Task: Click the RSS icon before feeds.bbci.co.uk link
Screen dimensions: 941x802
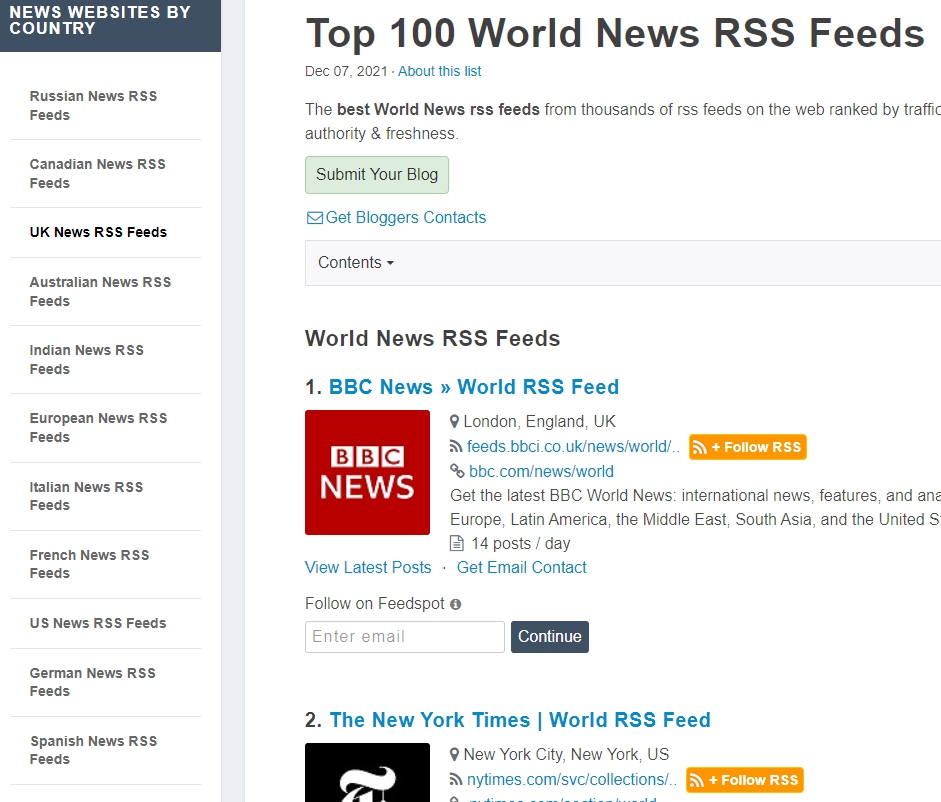Action: (456, 447)
